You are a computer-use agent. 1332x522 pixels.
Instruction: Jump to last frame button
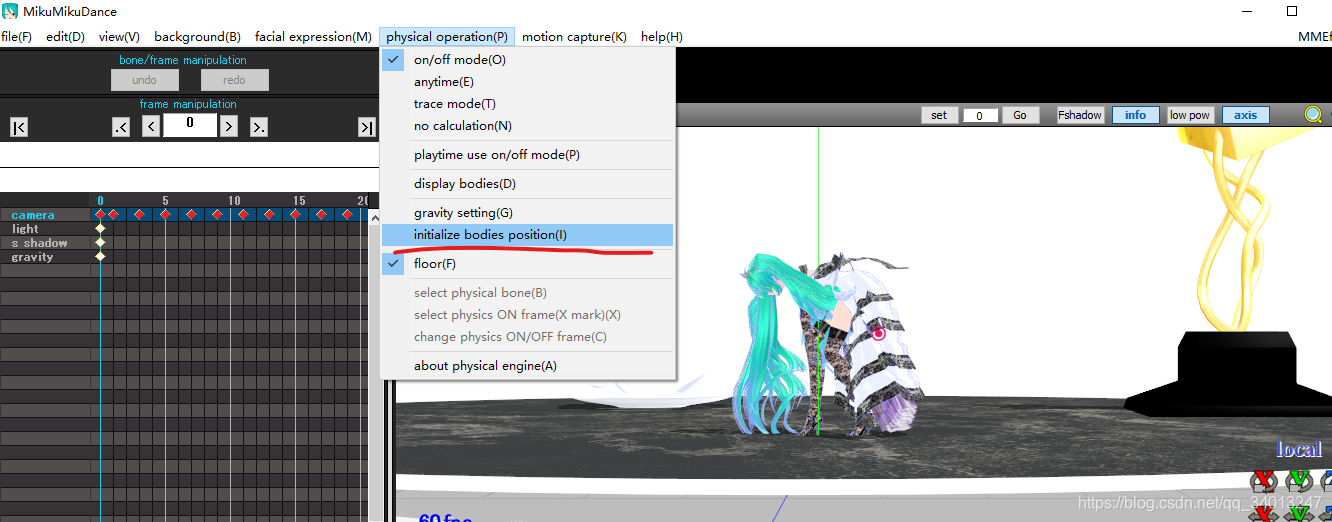(367, 127)
